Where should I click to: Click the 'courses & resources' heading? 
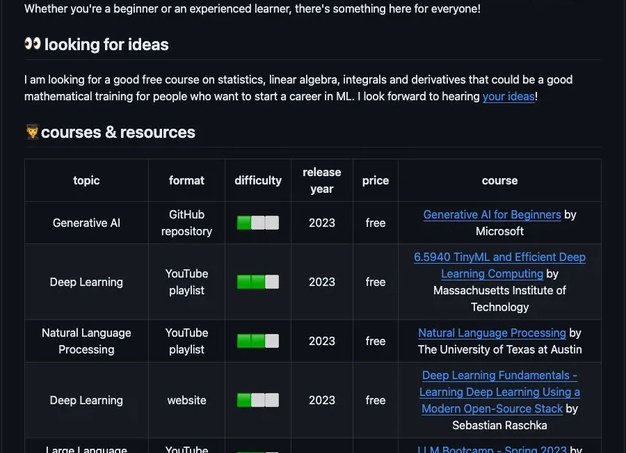118,132
